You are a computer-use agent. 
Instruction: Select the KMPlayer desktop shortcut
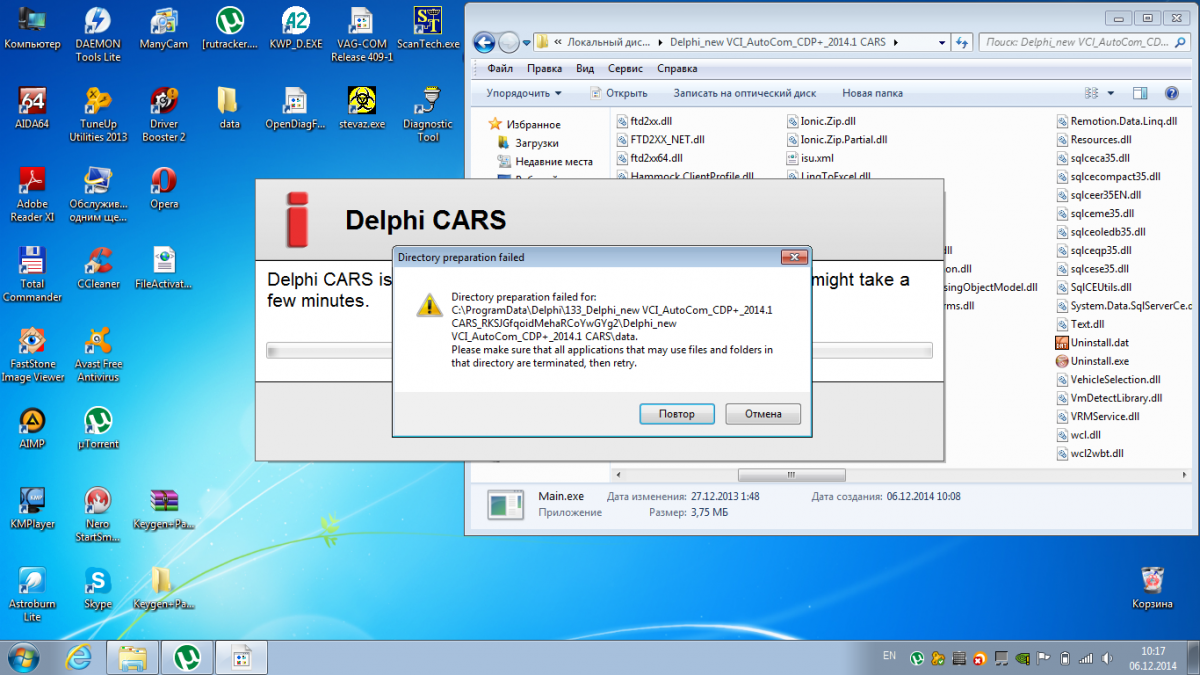pos(32,508)
